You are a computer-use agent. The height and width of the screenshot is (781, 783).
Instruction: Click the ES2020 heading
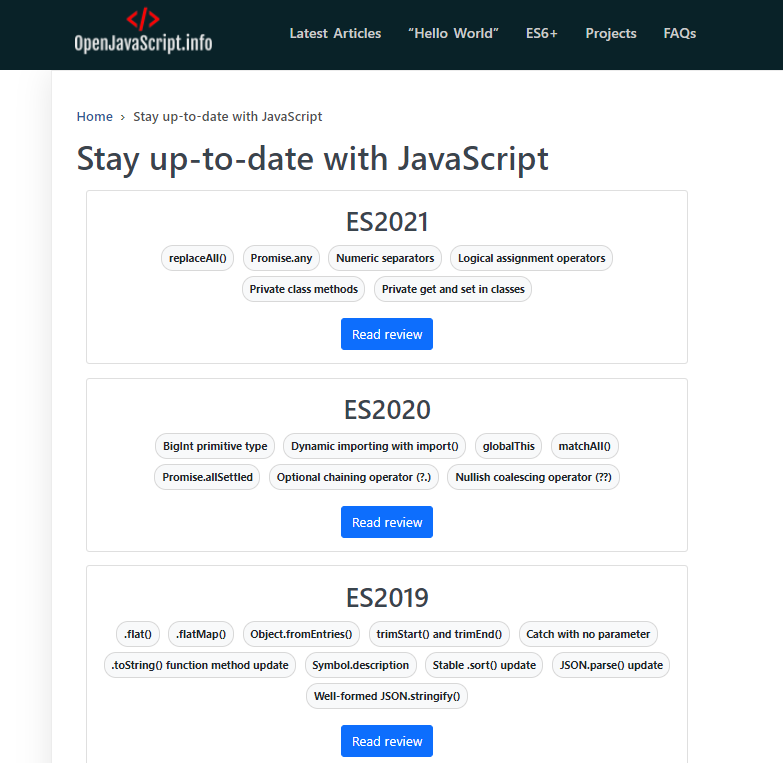pyautogui.click(x=387, y=410)
